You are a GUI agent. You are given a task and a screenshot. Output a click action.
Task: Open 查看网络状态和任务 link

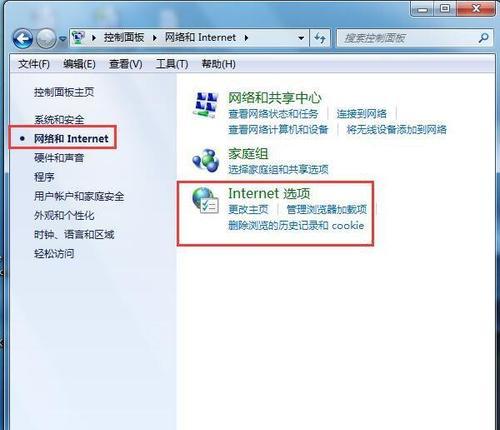[273, 114]
